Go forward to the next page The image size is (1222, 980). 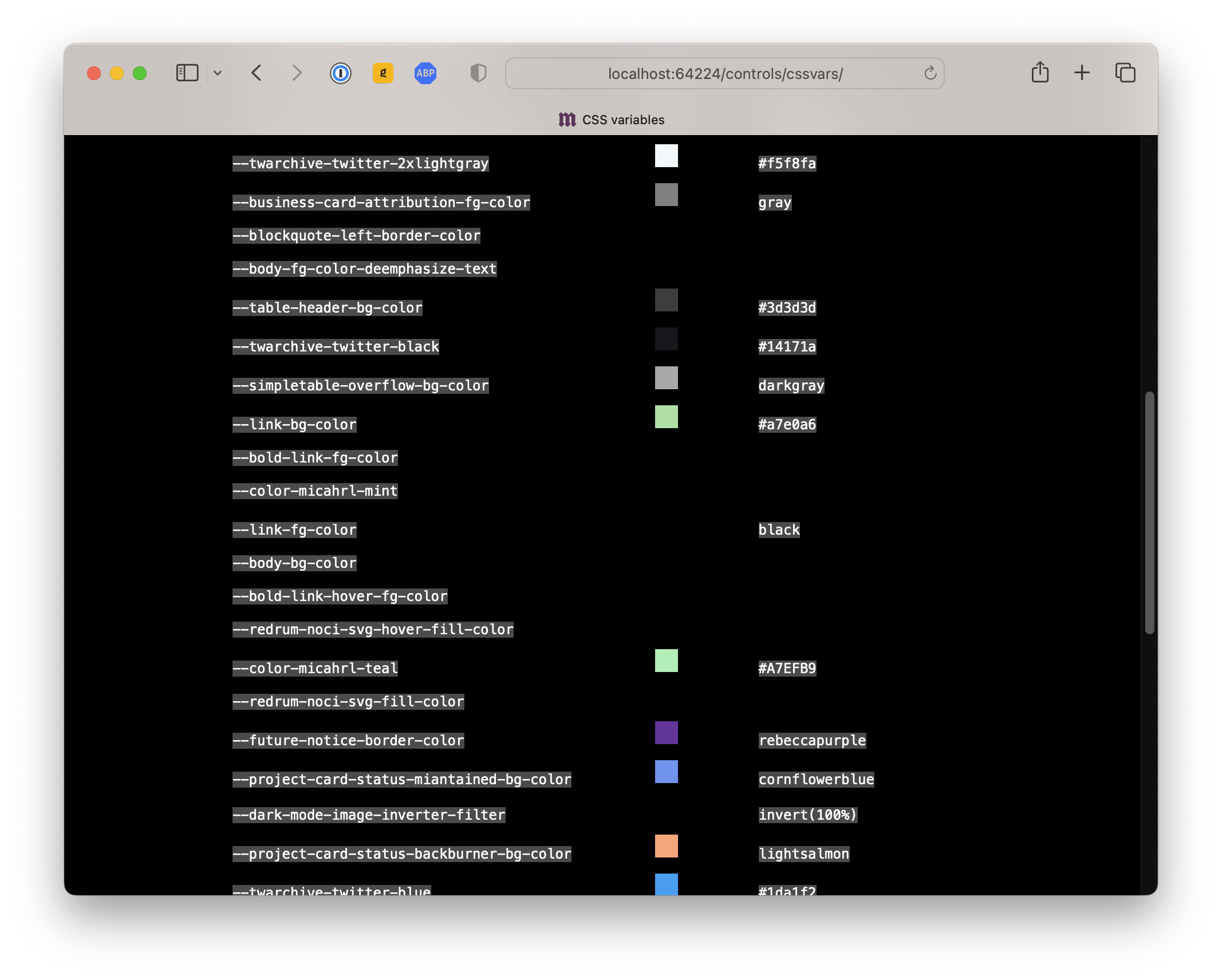click(x=297, y=73)
